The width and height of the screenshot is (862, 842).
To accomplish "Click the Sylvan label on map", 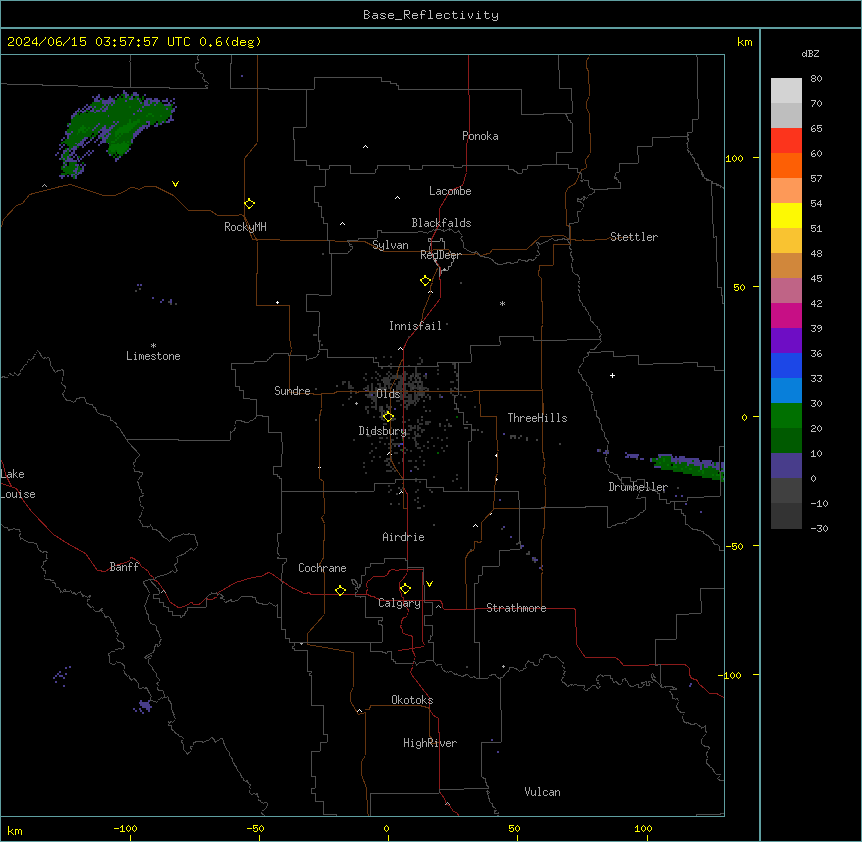I will pos(390,245).
